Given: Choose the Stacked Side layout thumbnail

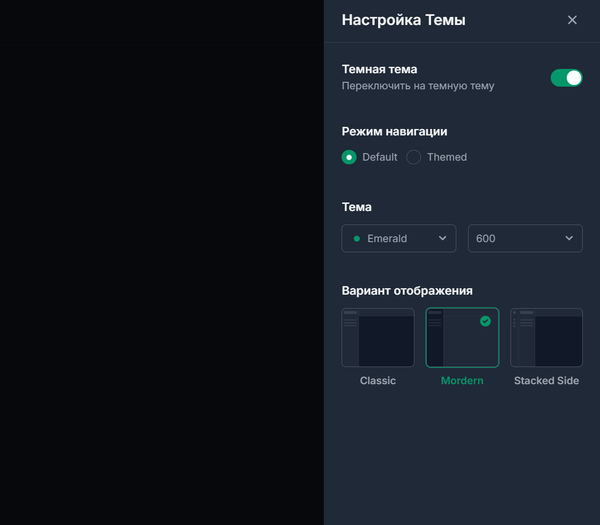Looking at the screenshot, I should [x=546, y=338].
